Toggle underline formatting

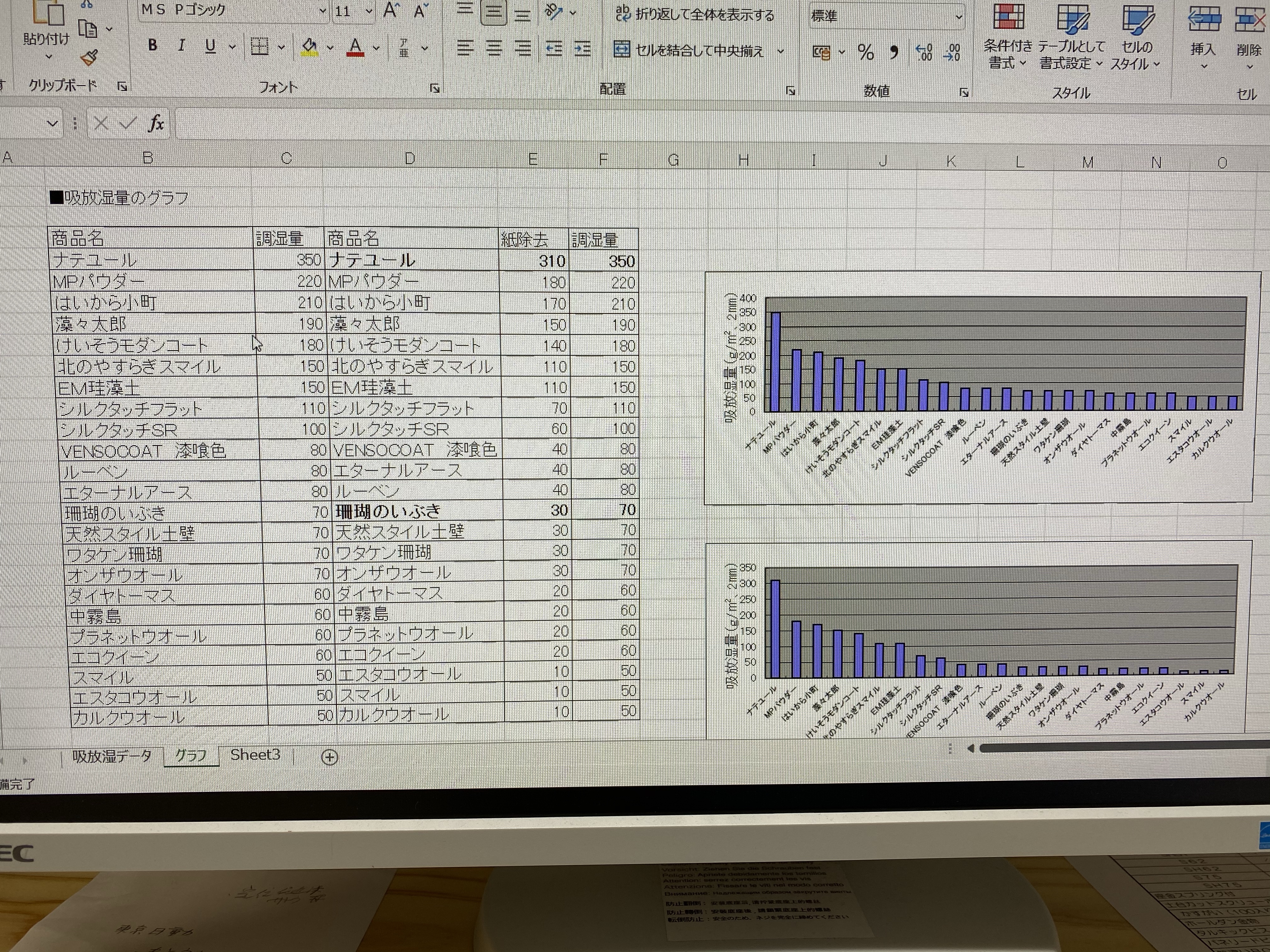click(210, 46)
